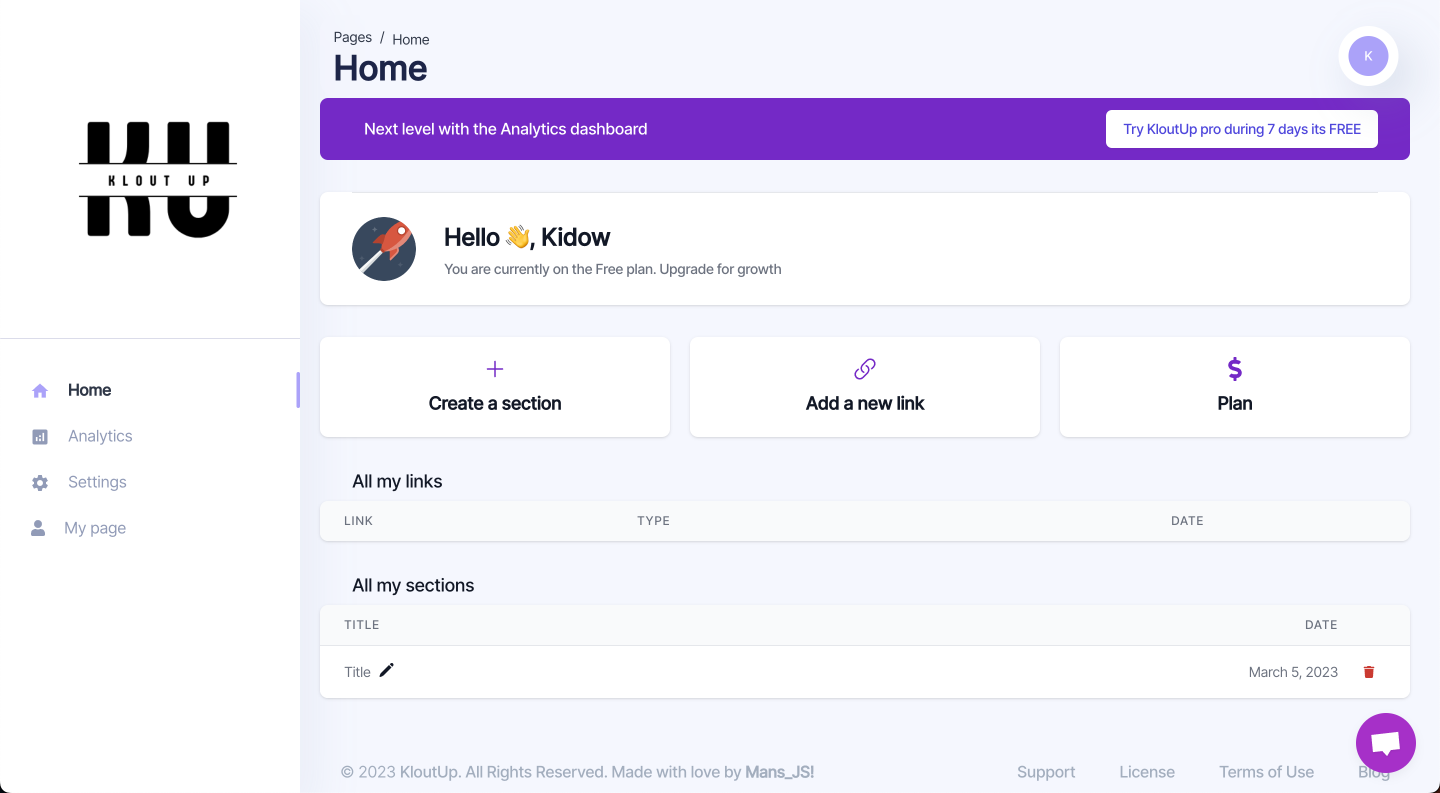Try KloutUp pro free trial button
The height and width of the screenshot is (793, 1440).
tap(1242, 129)
